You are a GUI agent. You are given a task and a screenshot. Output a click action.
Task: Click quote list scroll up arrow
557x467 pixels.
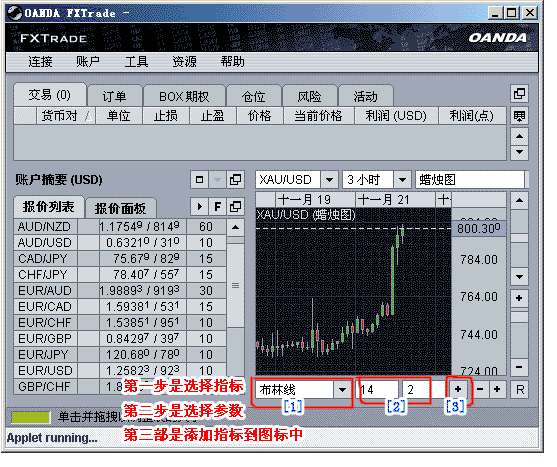click(236, 227)
